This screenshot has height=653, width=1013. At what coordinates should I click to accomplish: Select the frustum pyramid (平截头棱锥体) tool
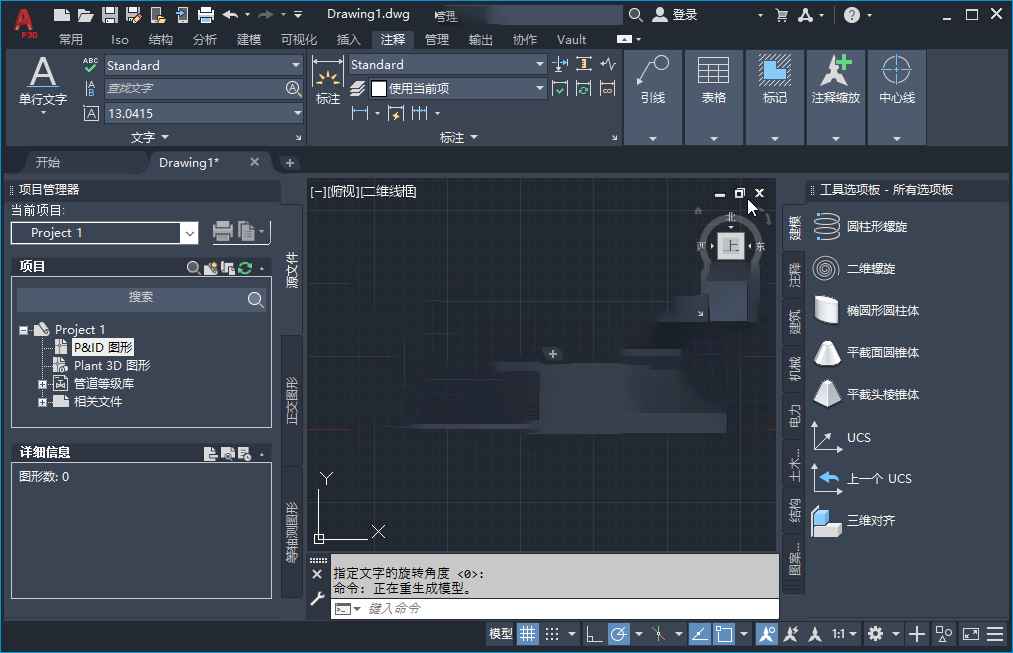866,395
